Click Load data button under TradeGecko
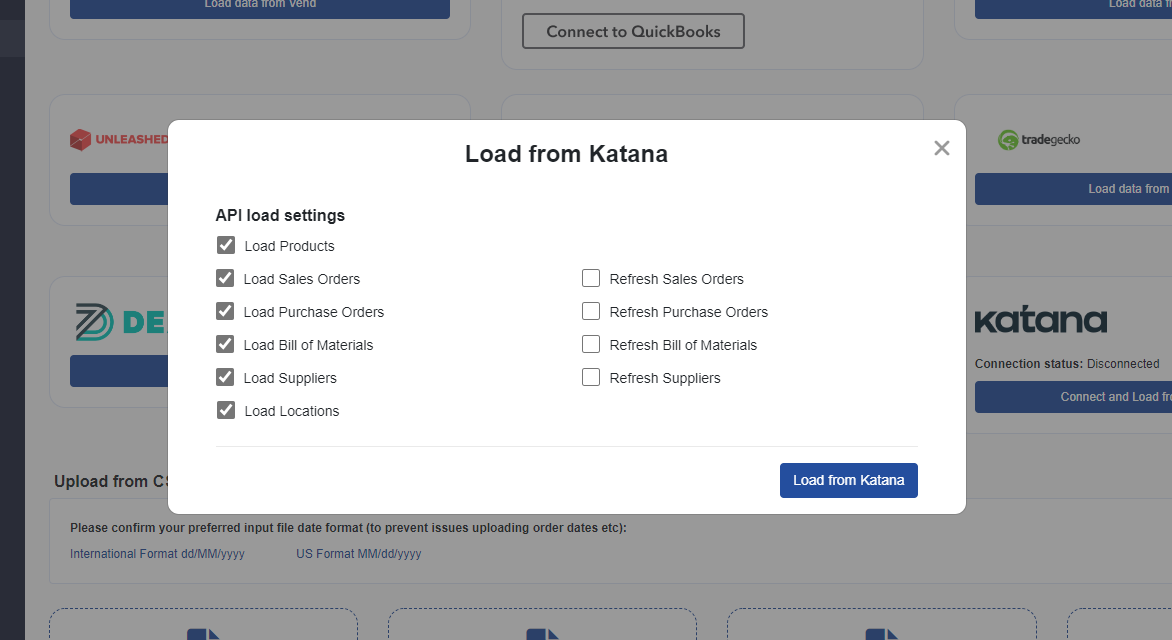Image resolution: width=1172 pixels, height=640 pixels. pyautogui.click(x=1073, y=189)
